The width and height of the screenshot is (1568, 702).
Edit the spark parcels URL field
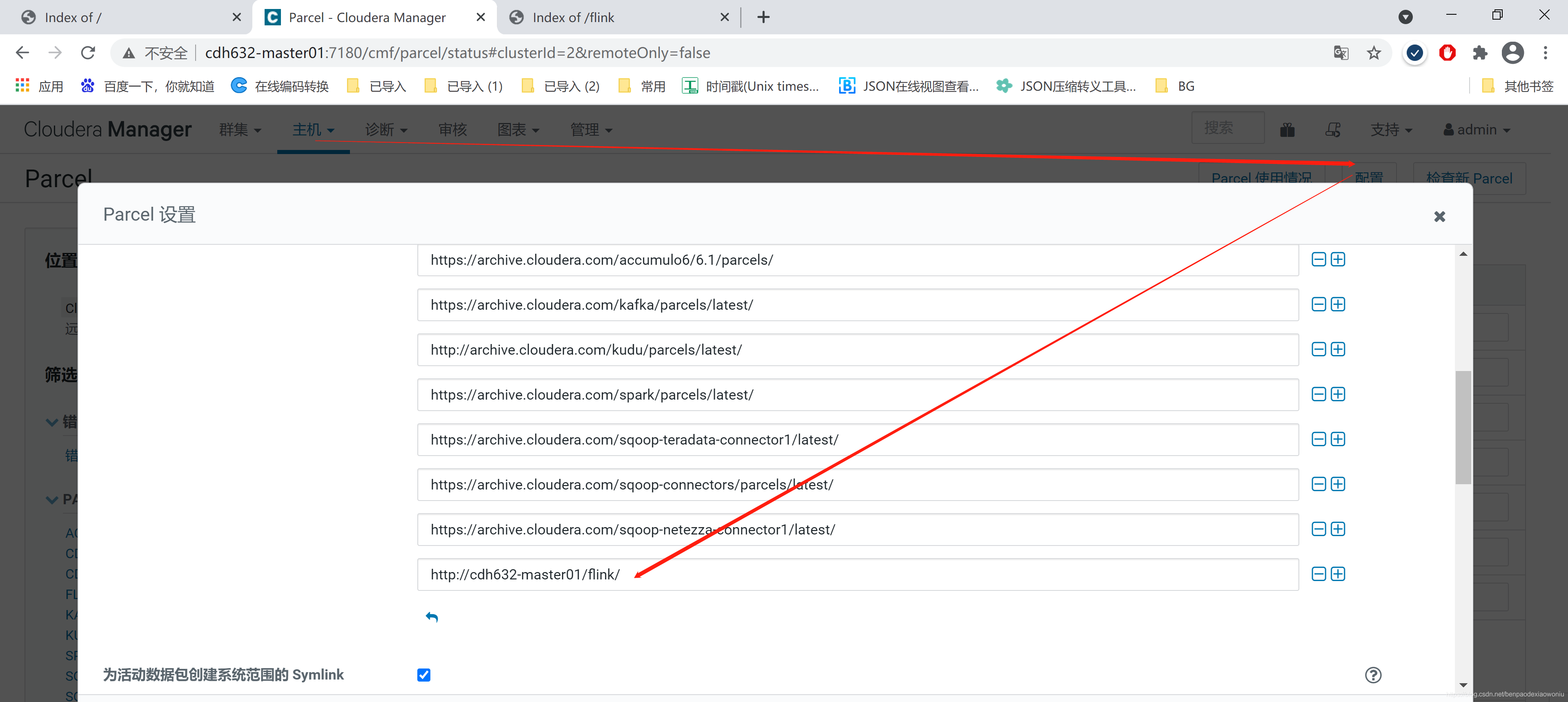click(857, 395)
